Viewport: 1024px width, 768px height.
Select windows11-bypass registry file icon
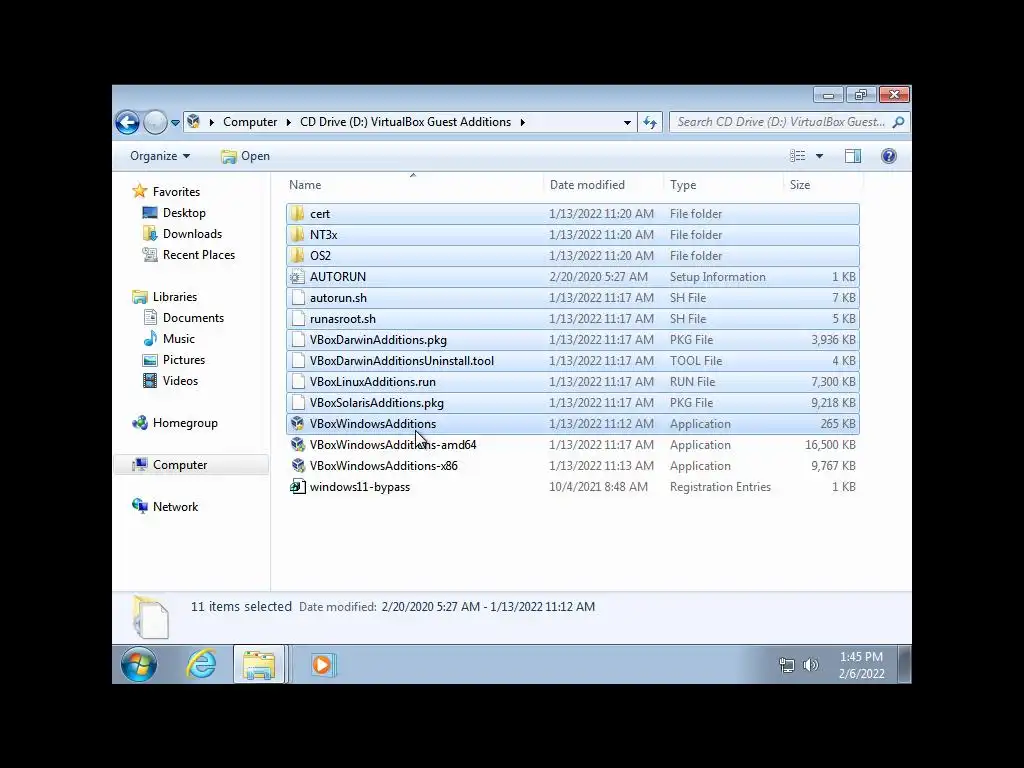[x=298, y=487]
